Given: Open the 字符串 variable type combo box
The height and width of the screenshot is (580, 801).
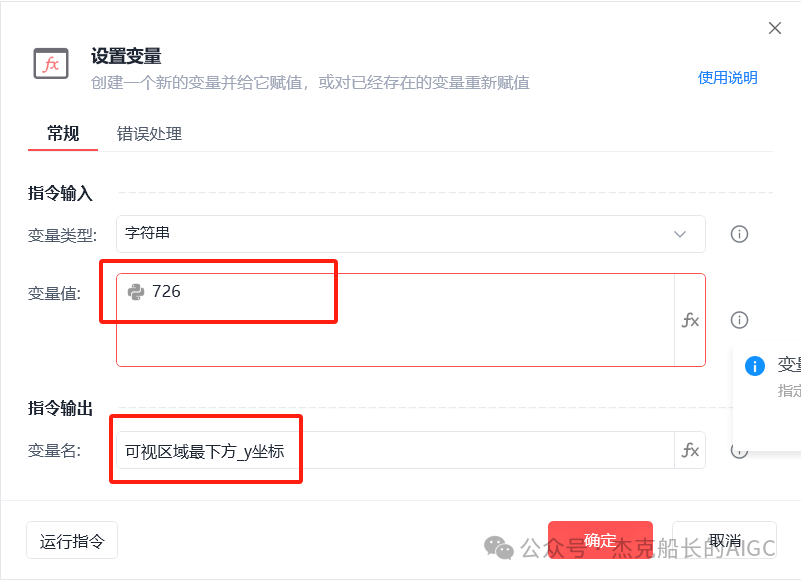Looking at the screenshot, I should [411, 234].
